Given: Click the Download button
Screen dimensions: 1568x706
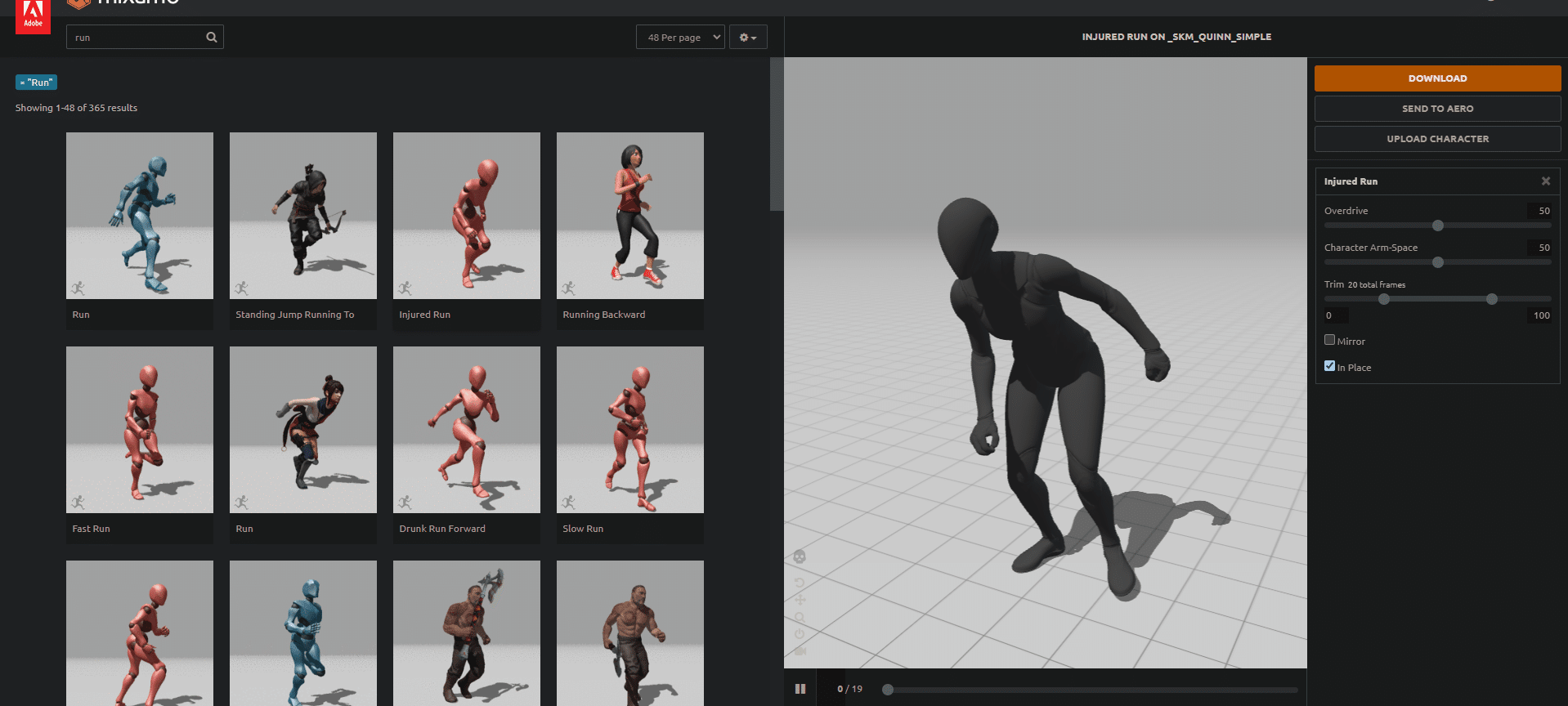Looking at the screenshot, I should 1437,78.
